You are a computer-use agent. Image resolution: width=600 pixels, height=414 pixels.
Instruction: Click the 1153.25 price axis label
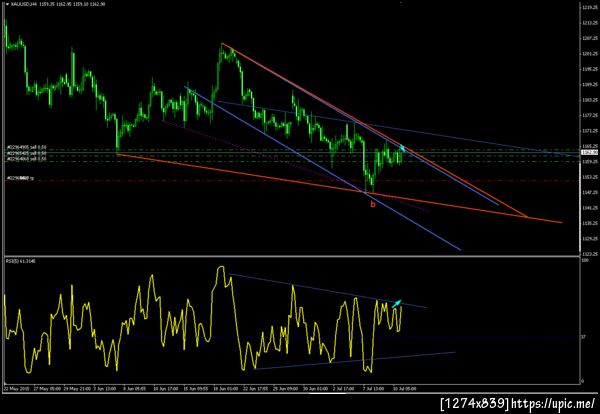coord(590,177)
